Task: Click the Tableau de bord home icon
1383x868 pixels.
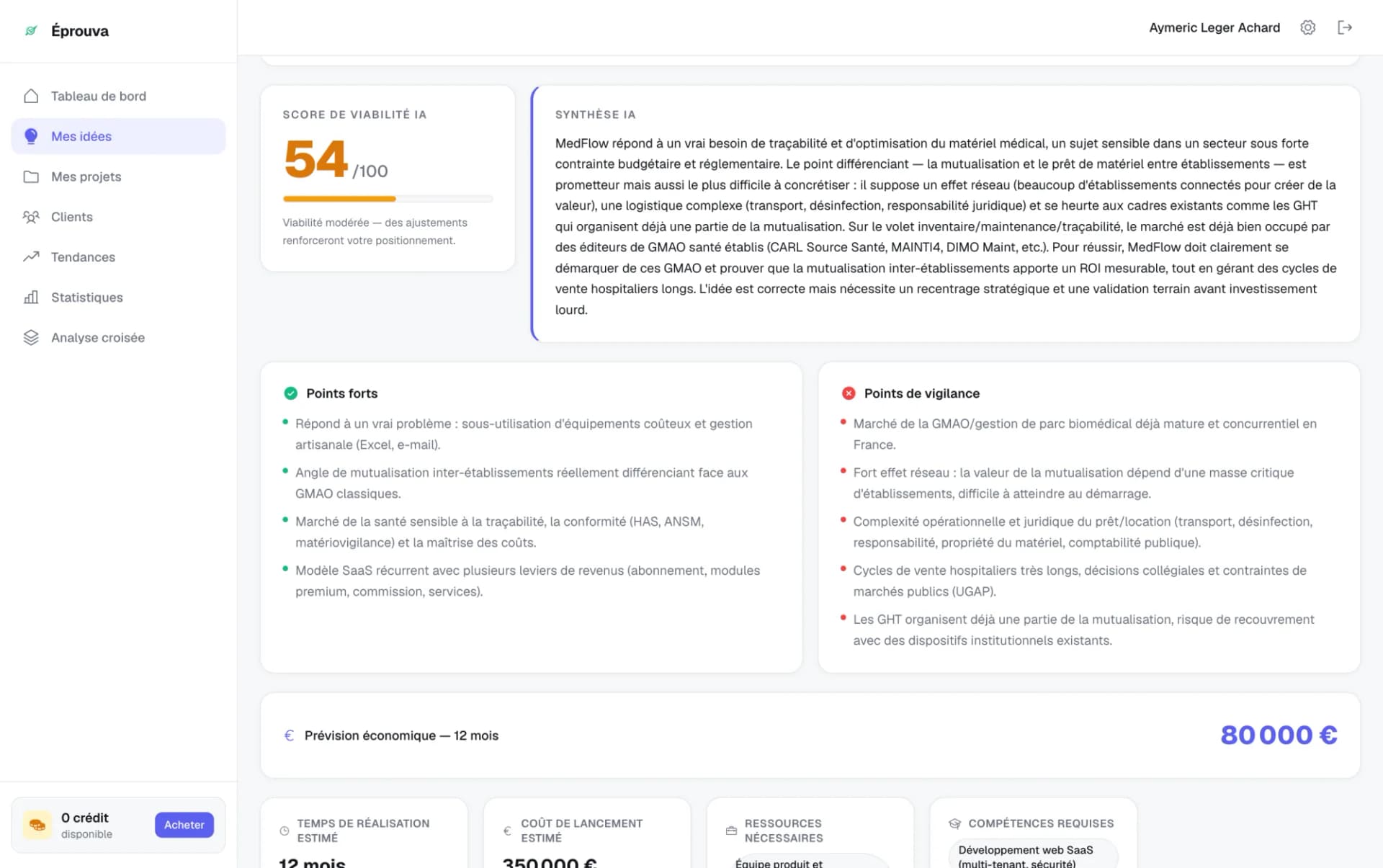Action: coord(31,96)
